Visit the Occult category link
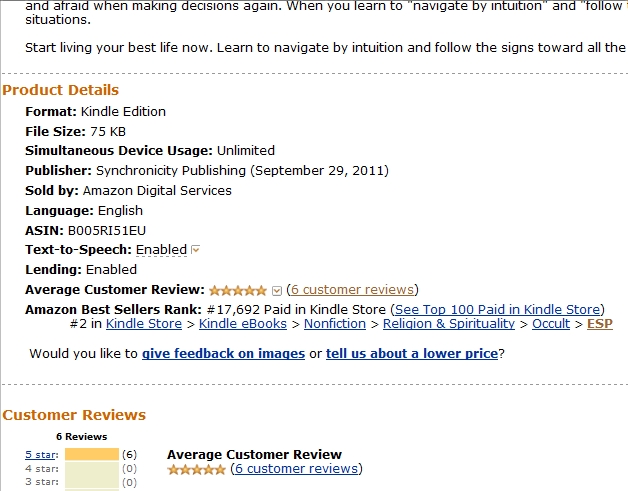 click(551, 324)
